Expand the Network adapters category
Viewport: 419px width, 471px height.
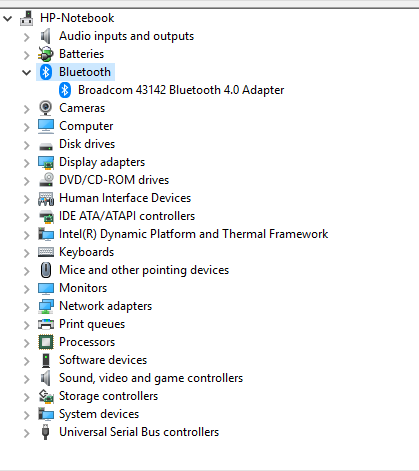(x=27, y=307)
